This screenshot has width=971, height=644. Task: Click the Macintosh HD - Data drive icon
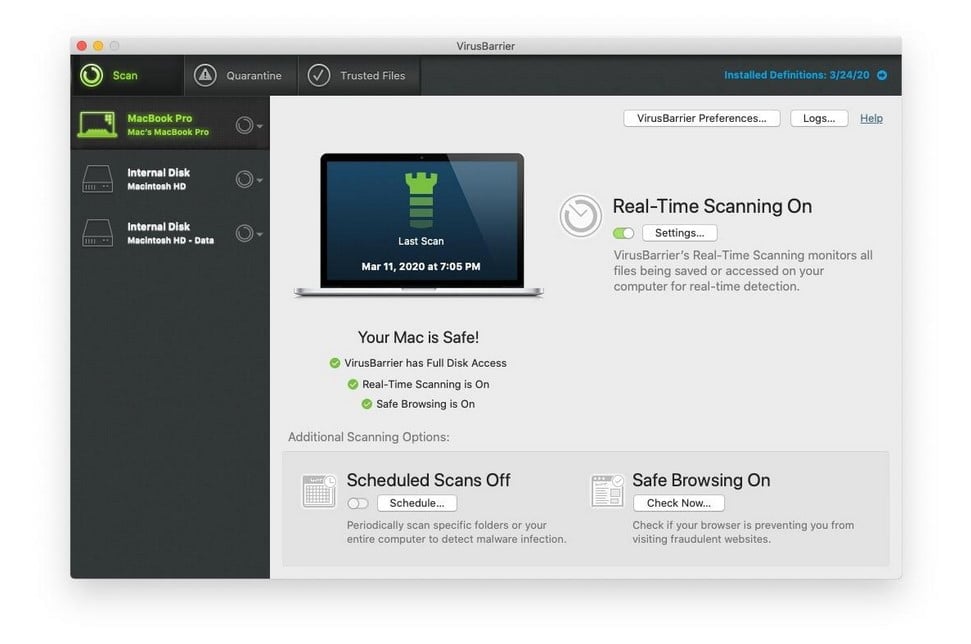[97, 233]
